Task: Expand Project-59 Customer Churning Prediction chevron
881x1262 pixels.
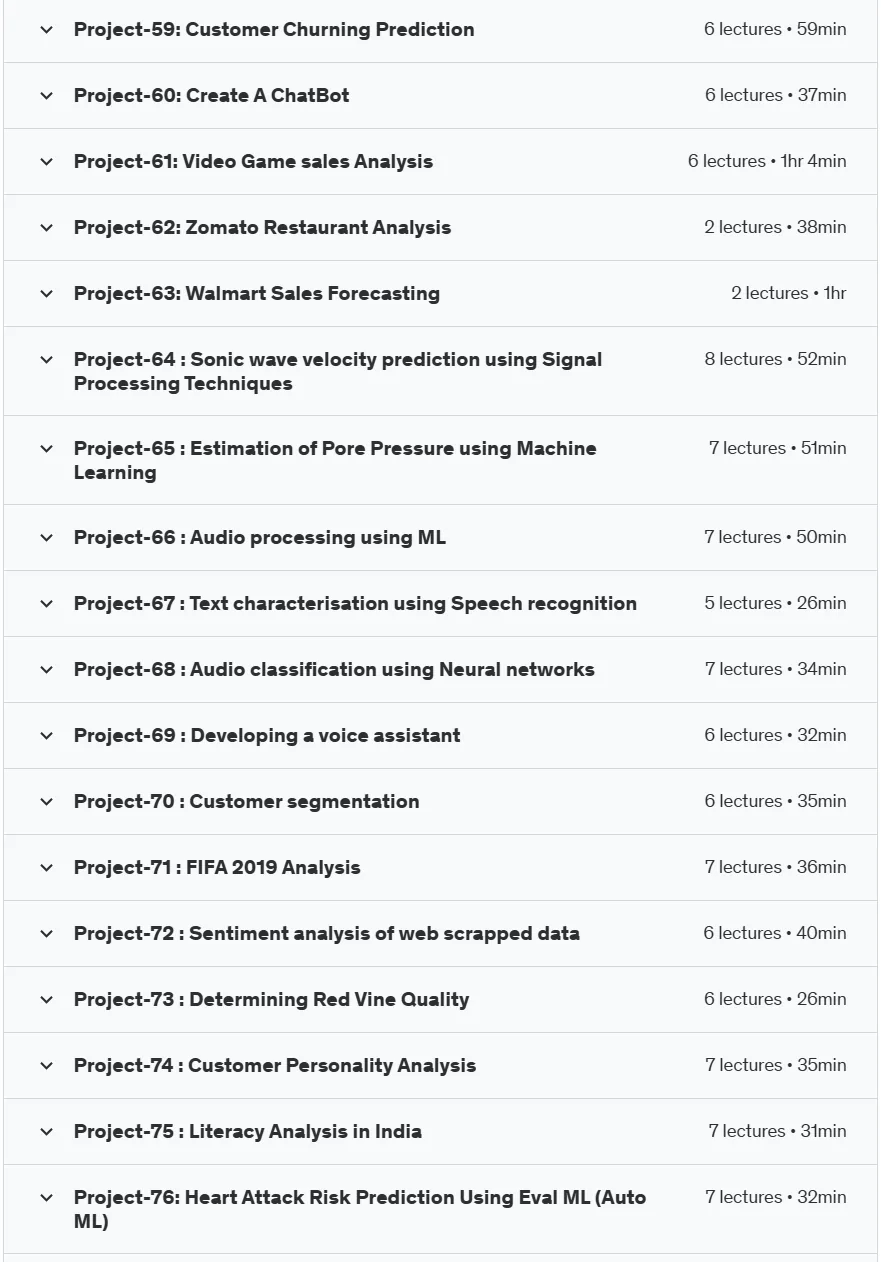Action: pyautogui.click(x=46, y=30)
